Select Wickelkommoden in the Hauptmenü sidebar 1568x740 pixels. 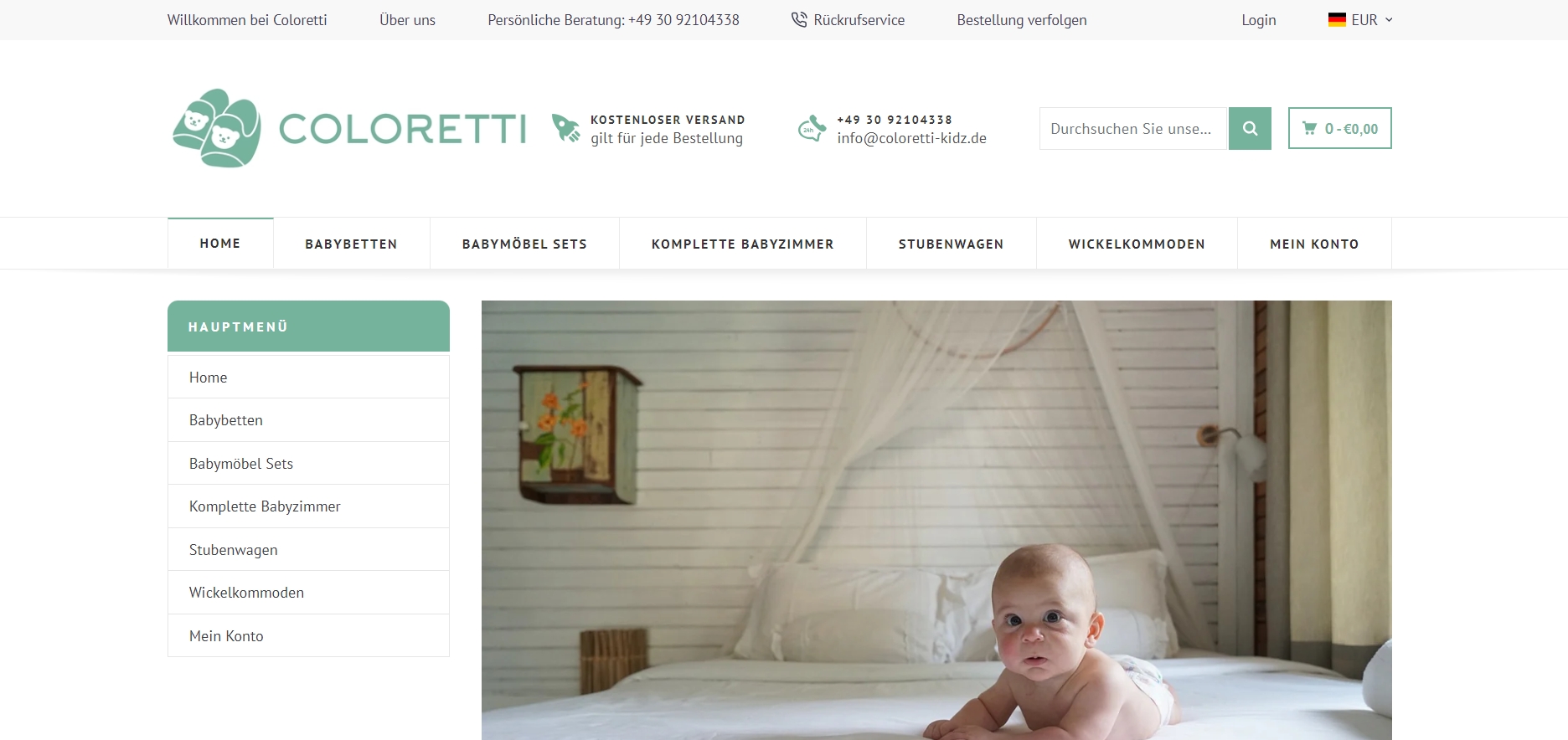pos(308,593)
